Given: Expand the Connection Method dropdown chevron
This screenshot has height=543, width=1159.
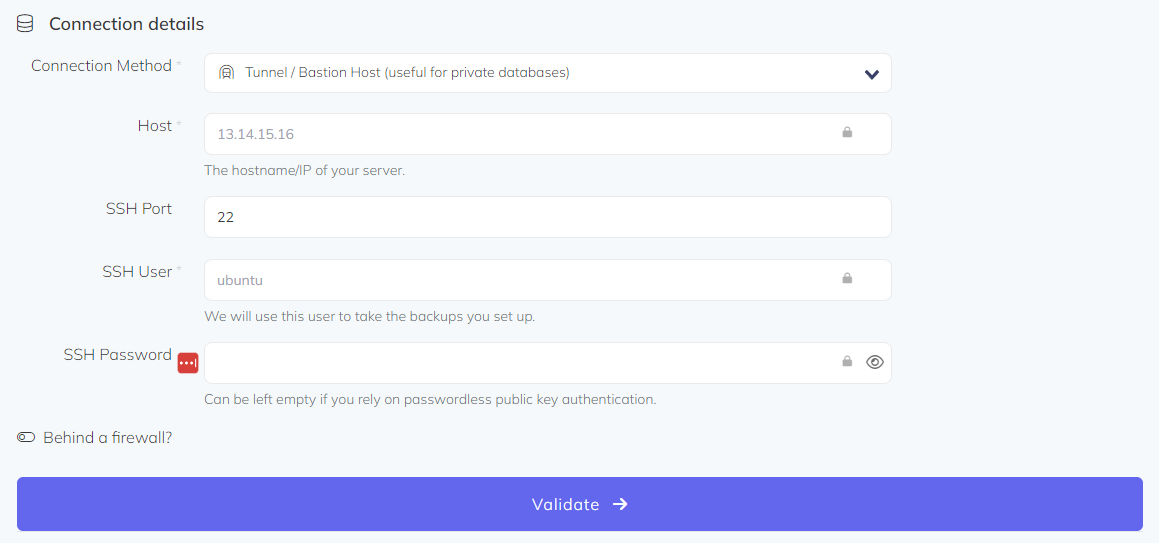Looking at the screenshot, I should [x=871, y=74].
